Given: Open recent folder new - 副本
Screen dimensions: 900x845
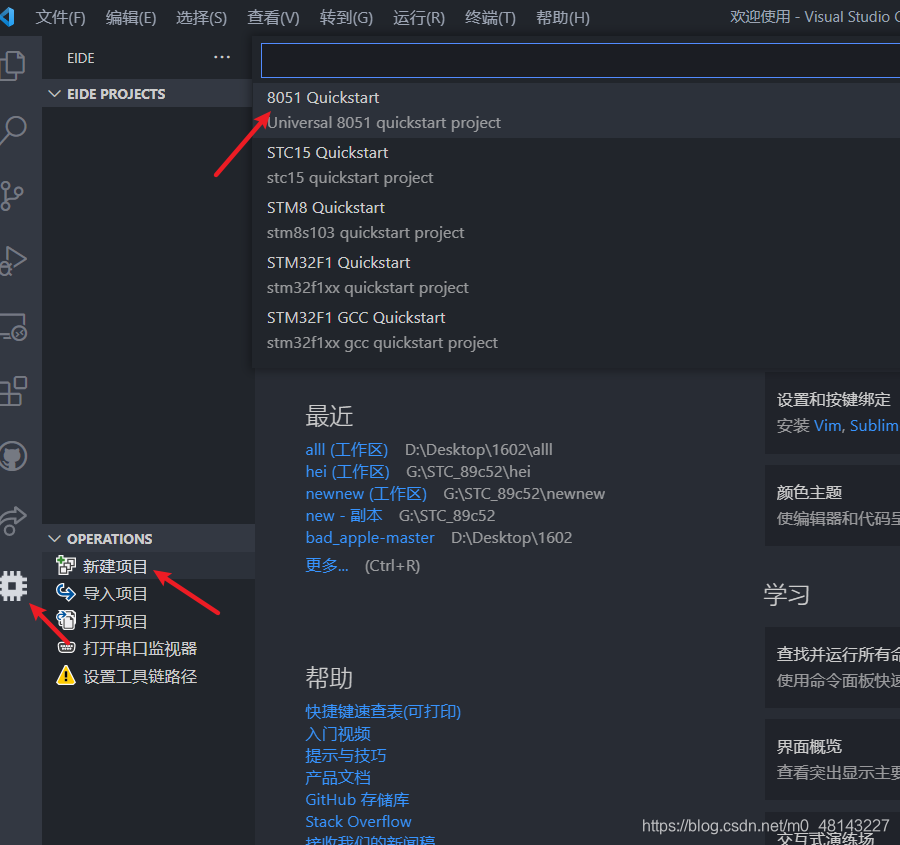Looking at the screenshot, I should point(344,515).
